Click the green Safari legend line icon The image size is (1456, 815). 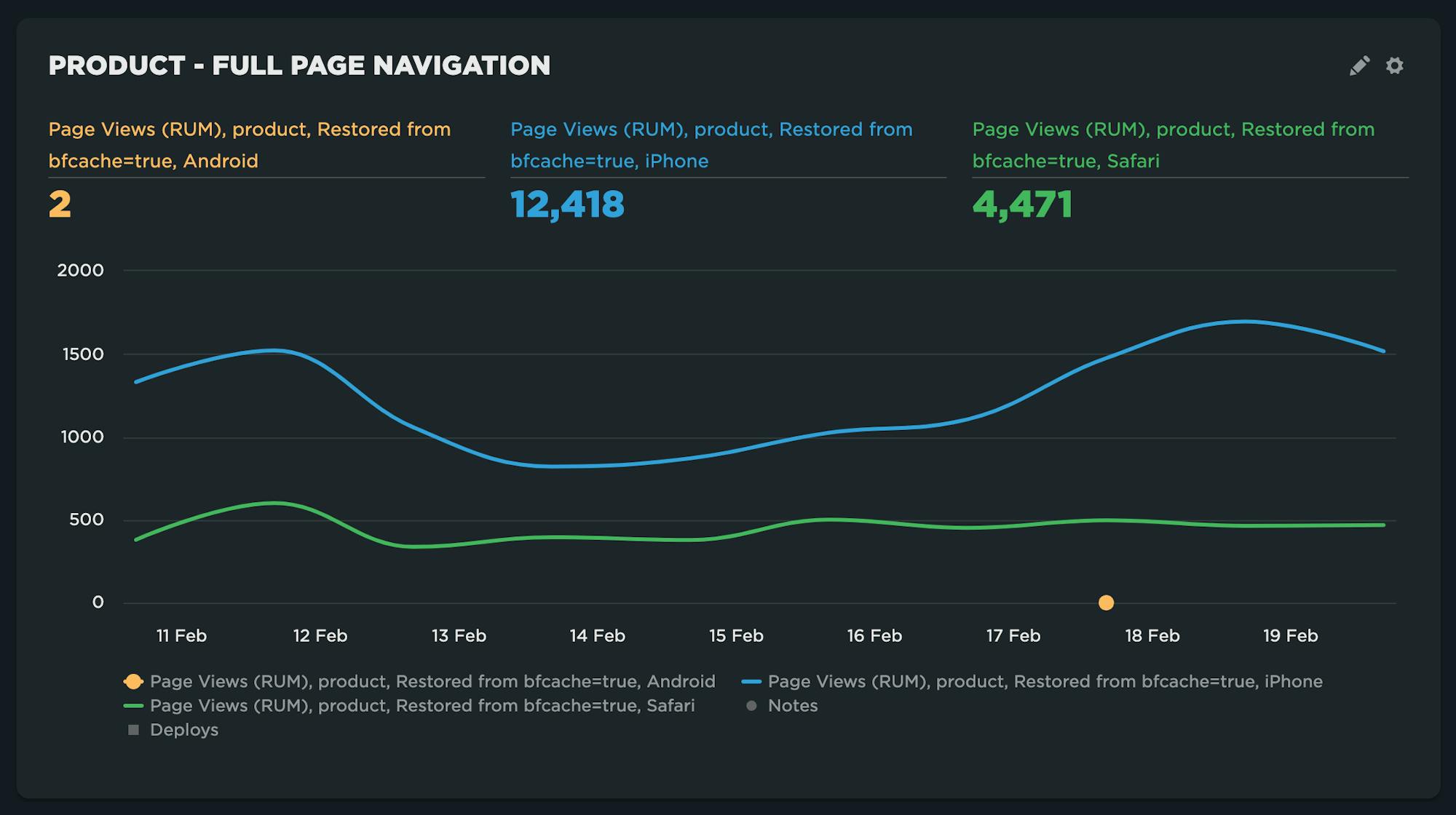pos(133,706)
